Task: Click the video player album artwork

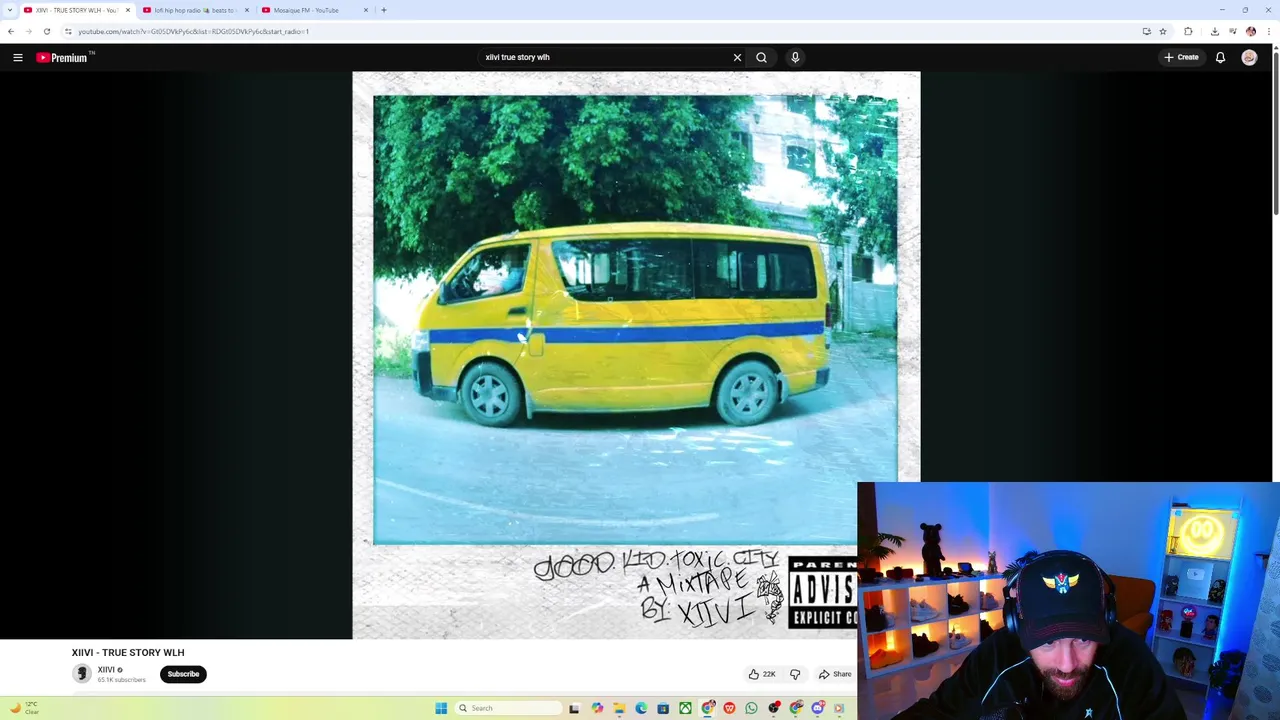Action: click(x=636, y=355)
